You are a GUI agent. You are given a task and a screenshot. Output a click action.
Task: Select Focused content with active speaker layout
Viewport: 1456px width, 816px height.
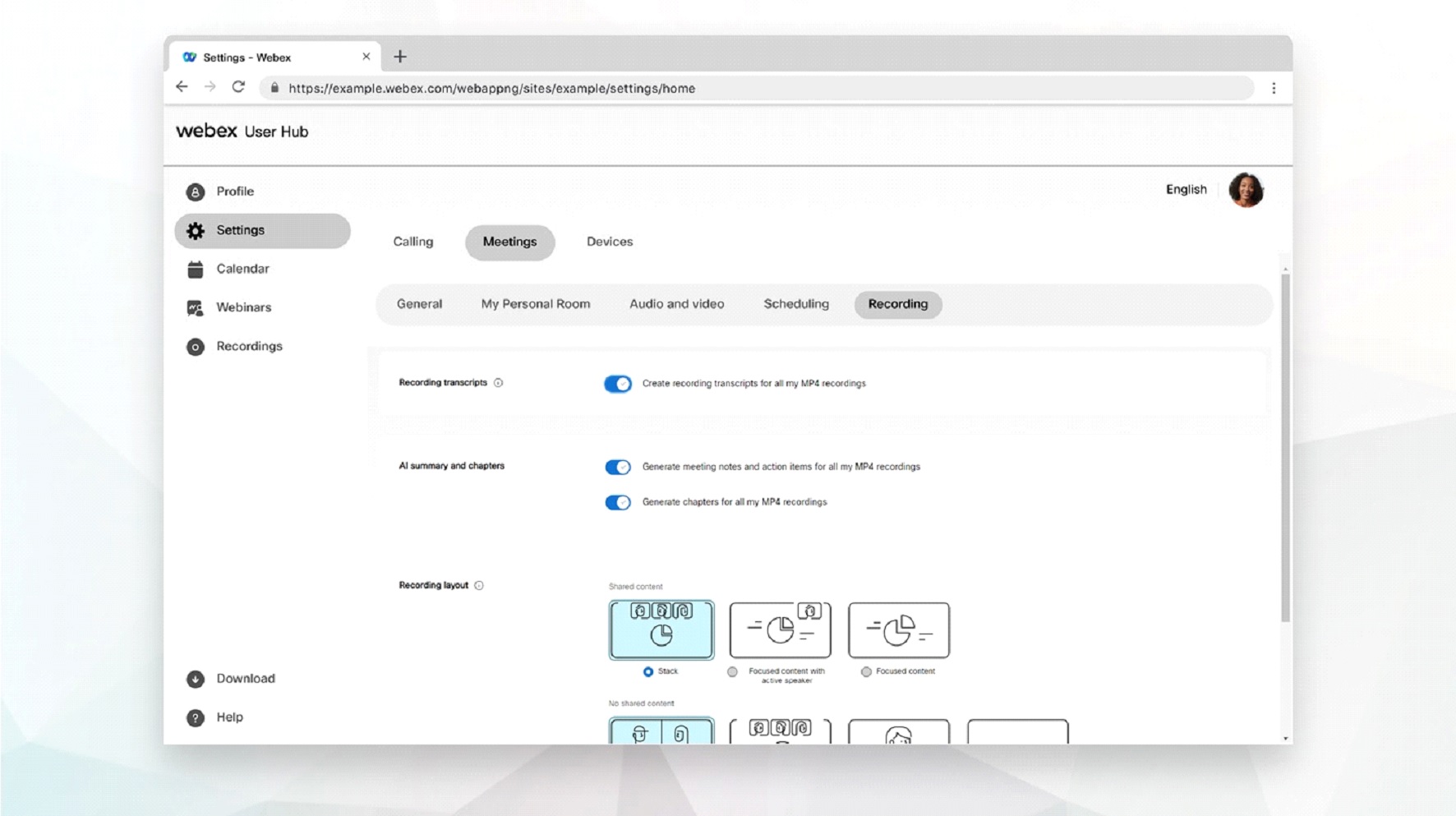coord(732,671)
